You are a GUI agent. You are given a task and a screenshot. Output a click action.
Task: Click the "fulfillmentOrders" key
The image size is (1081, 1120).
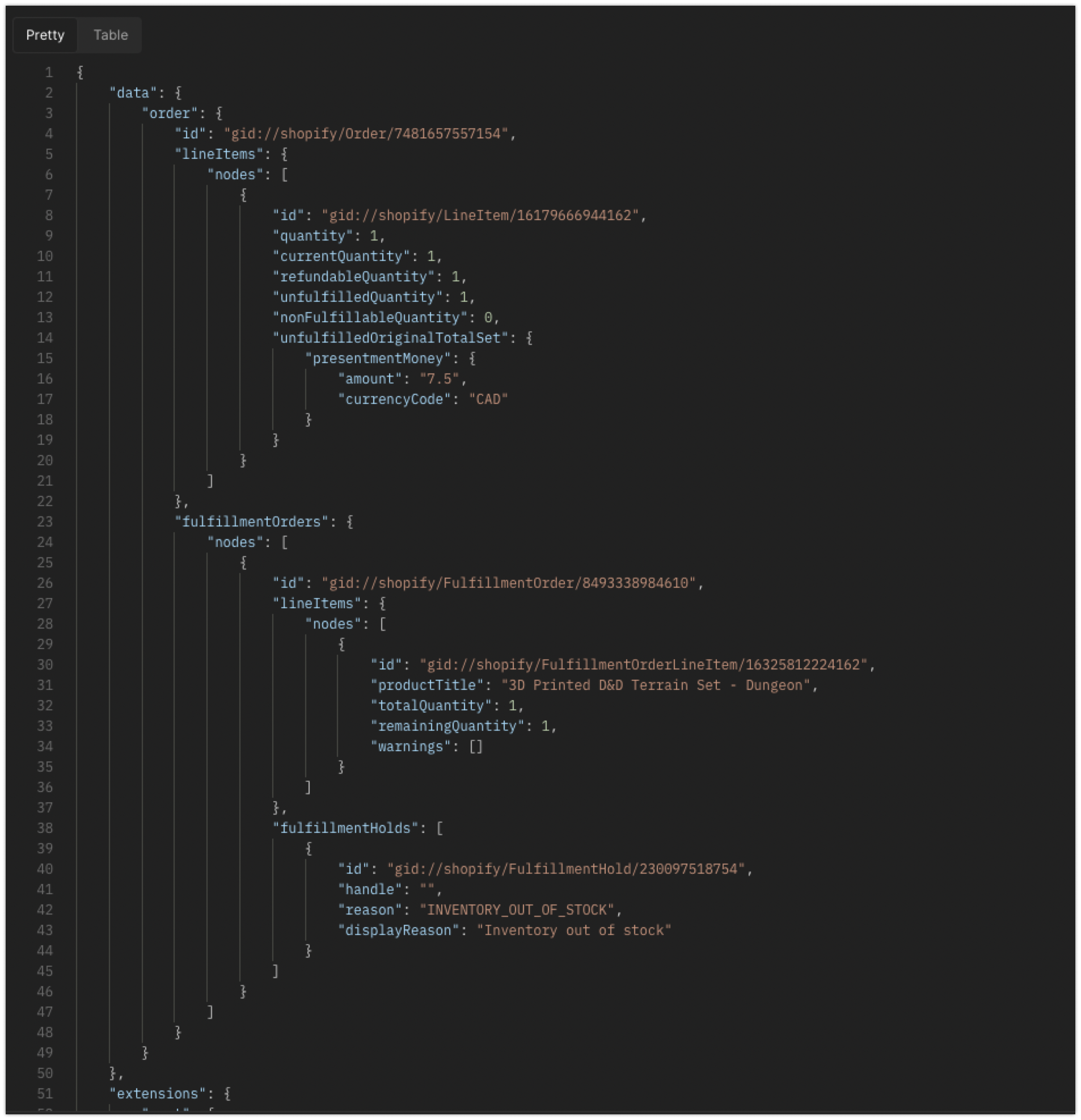(x=251, y=522)
